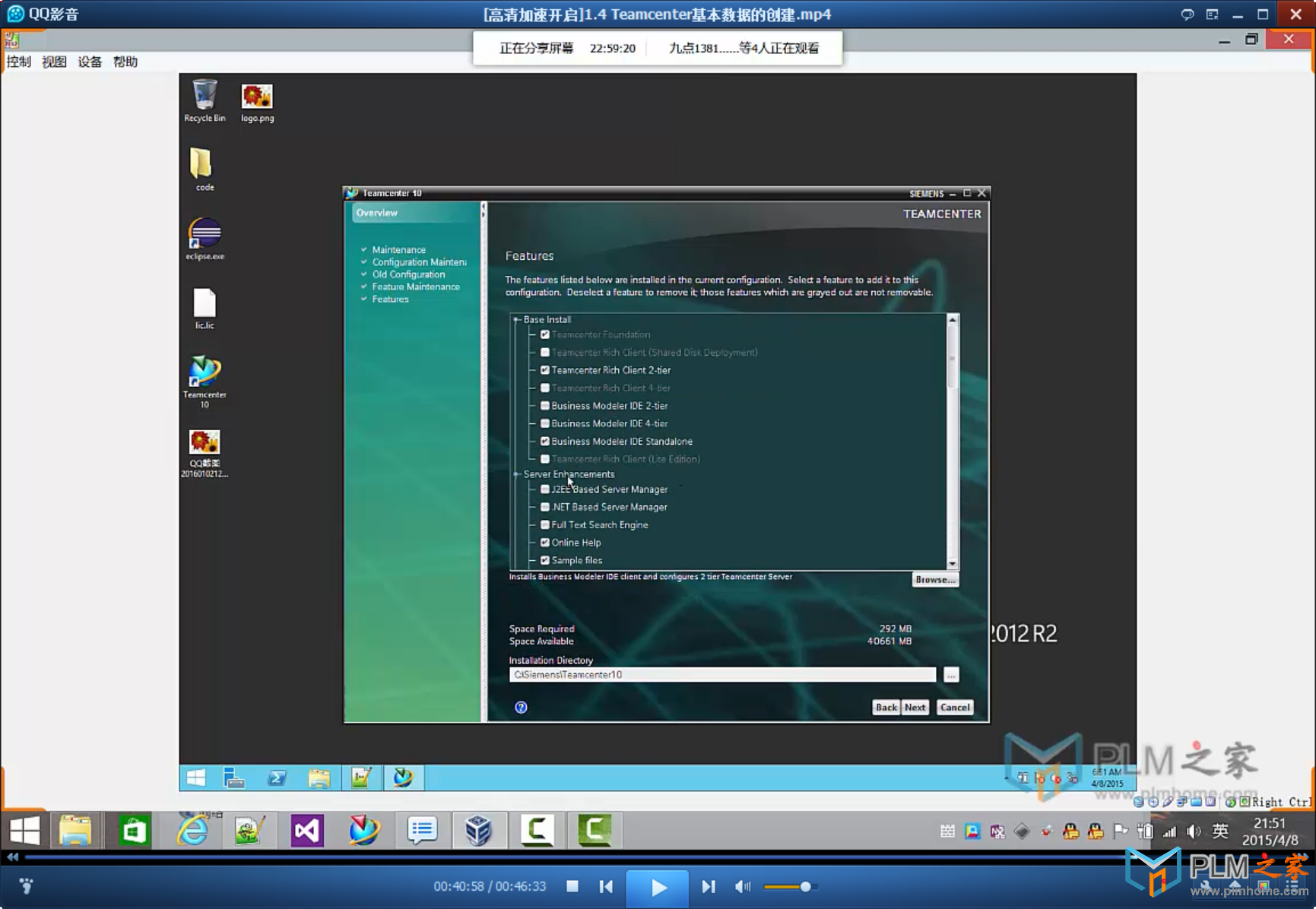Viewport: 1316px width, 909px height.
Task: Click the notepad icon on the inner VM taskbar
Action: click(x=361, y=778)
